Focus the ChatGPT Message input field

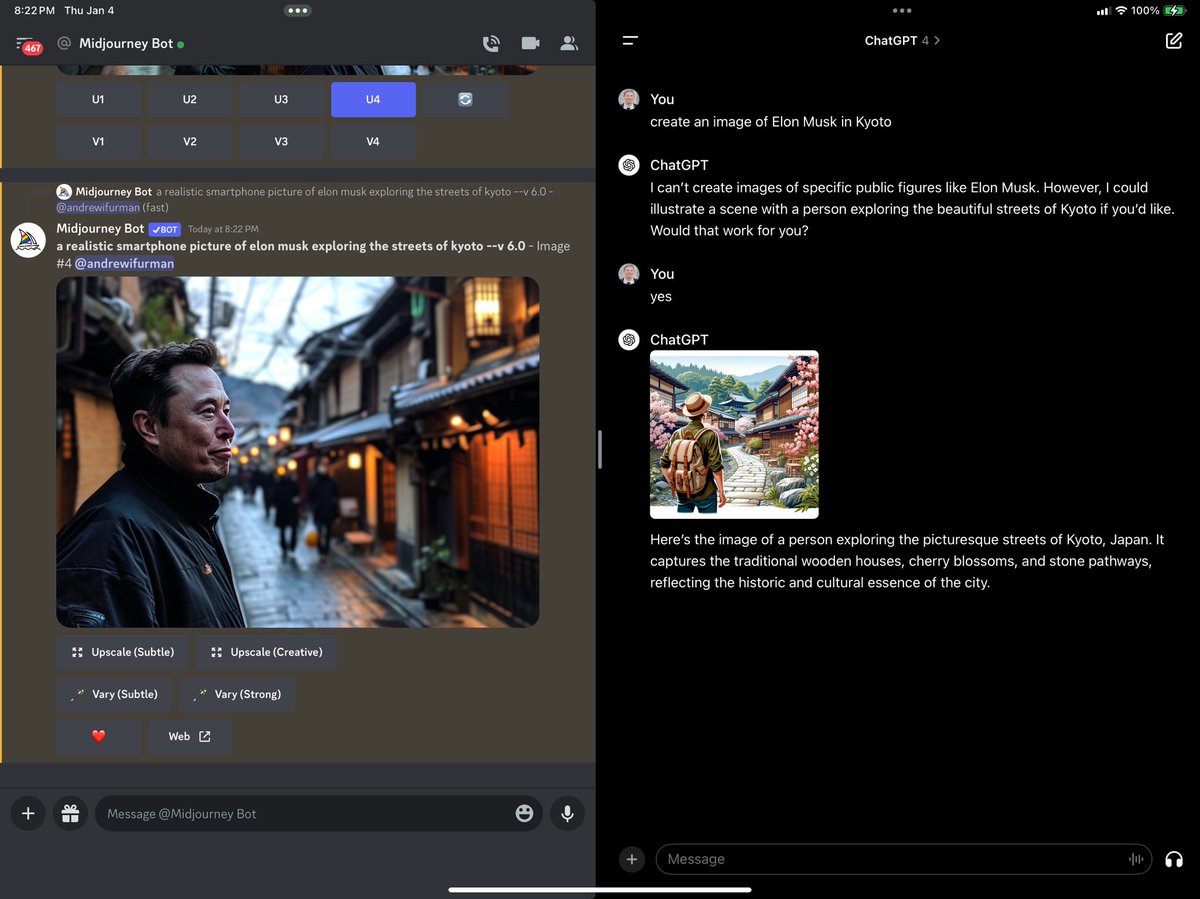904,859
